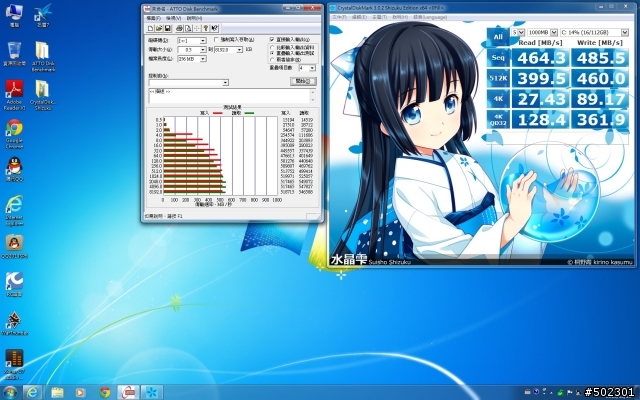Open the File menu in ATTO Disk Benchmark
The height and width of the screenshot is (400, 640).
coord(153,18)
